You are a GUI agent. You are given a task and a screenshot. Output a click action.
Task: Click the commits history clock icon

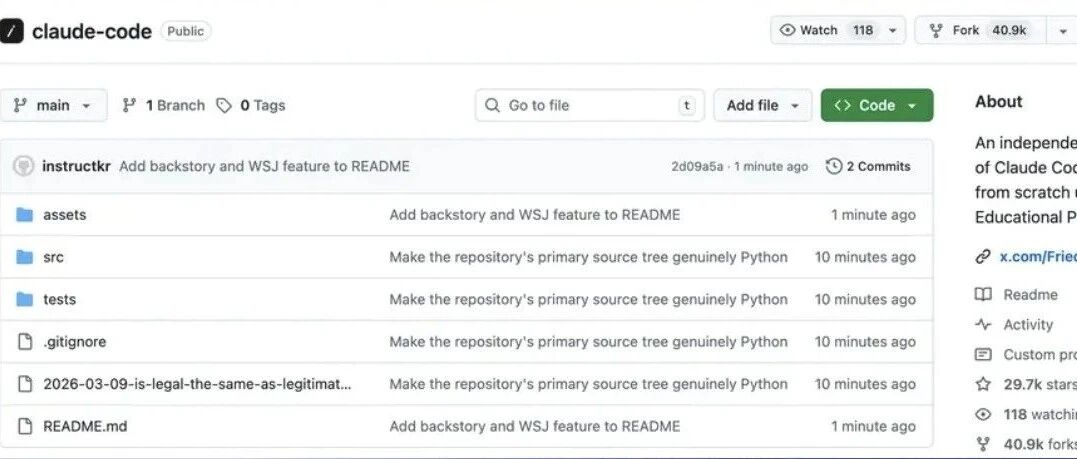coord(834,166)
